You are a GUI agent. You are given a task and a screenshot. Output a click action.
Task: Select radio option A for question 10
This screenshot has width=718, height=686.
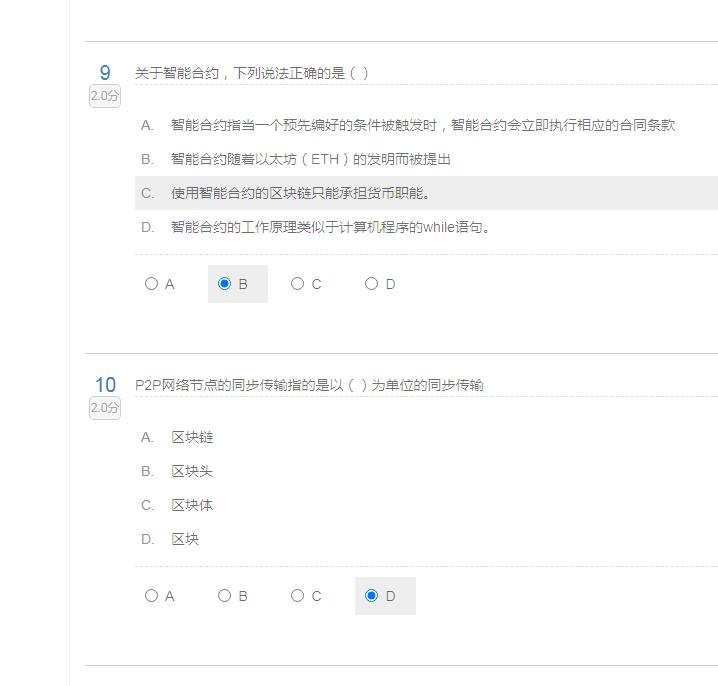coord(152,596)
